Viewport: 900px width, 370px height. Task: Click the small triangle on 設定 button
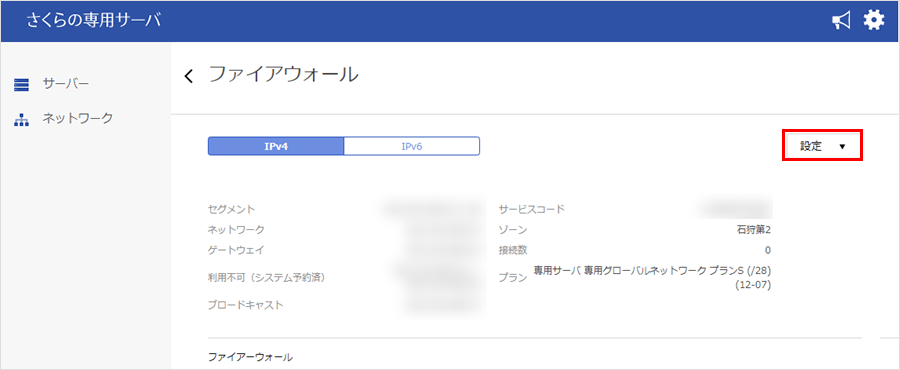click(842, 147)
